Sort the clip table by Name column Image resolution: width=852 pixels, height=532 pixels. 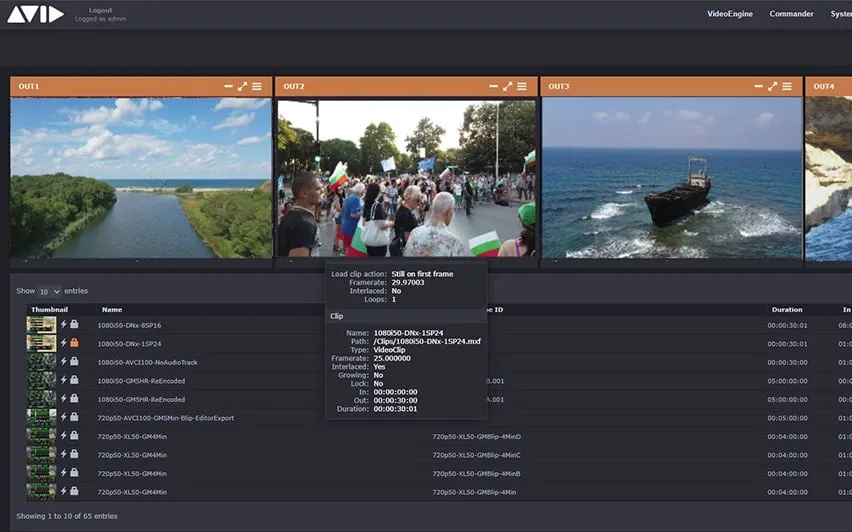[x=112, y=310]
